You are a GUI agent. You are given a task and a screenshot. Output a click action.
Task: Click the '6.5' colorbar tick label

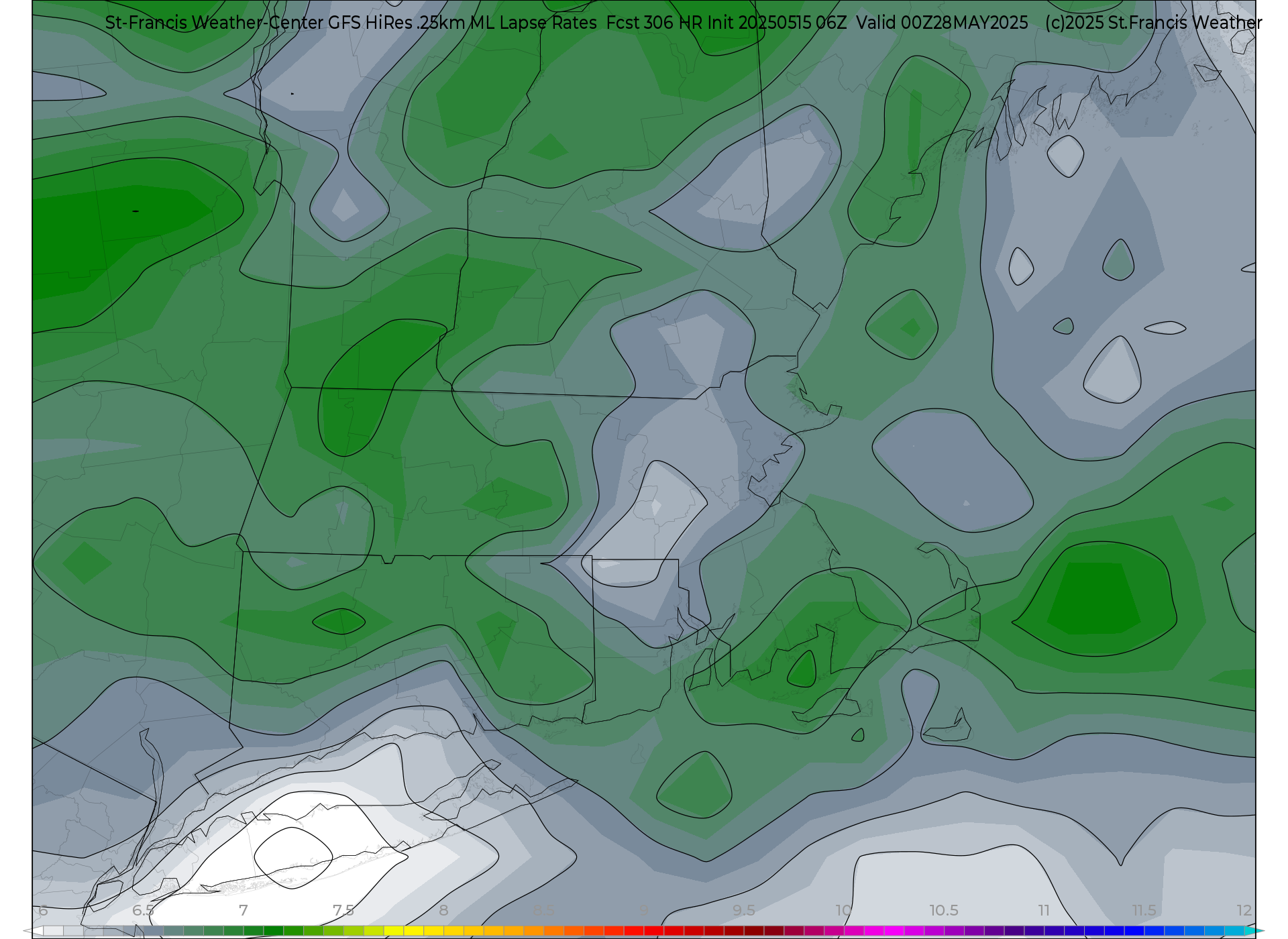pyautogui.click(x=143, y=910)
